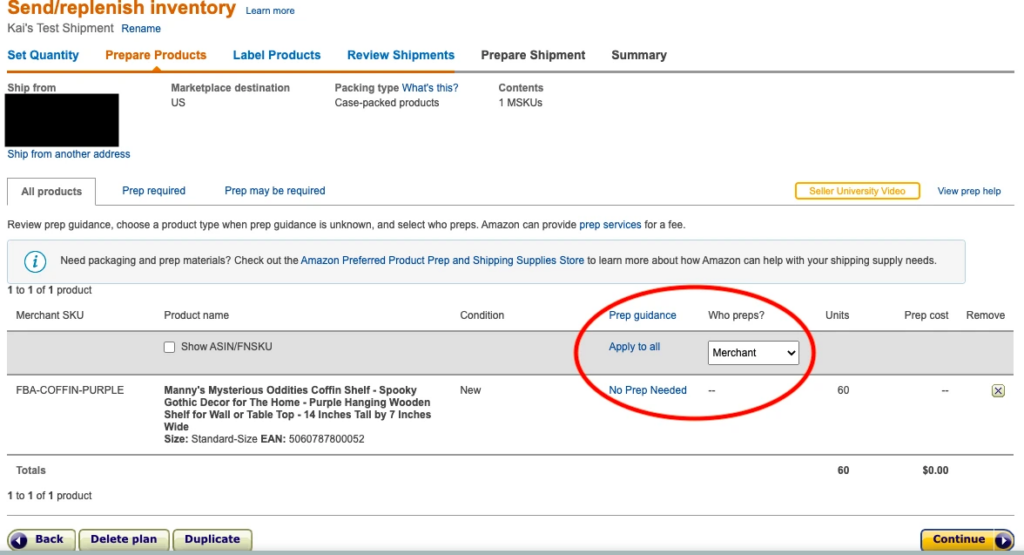
Task: Open the Seller University Video
Action: point(857,191)
